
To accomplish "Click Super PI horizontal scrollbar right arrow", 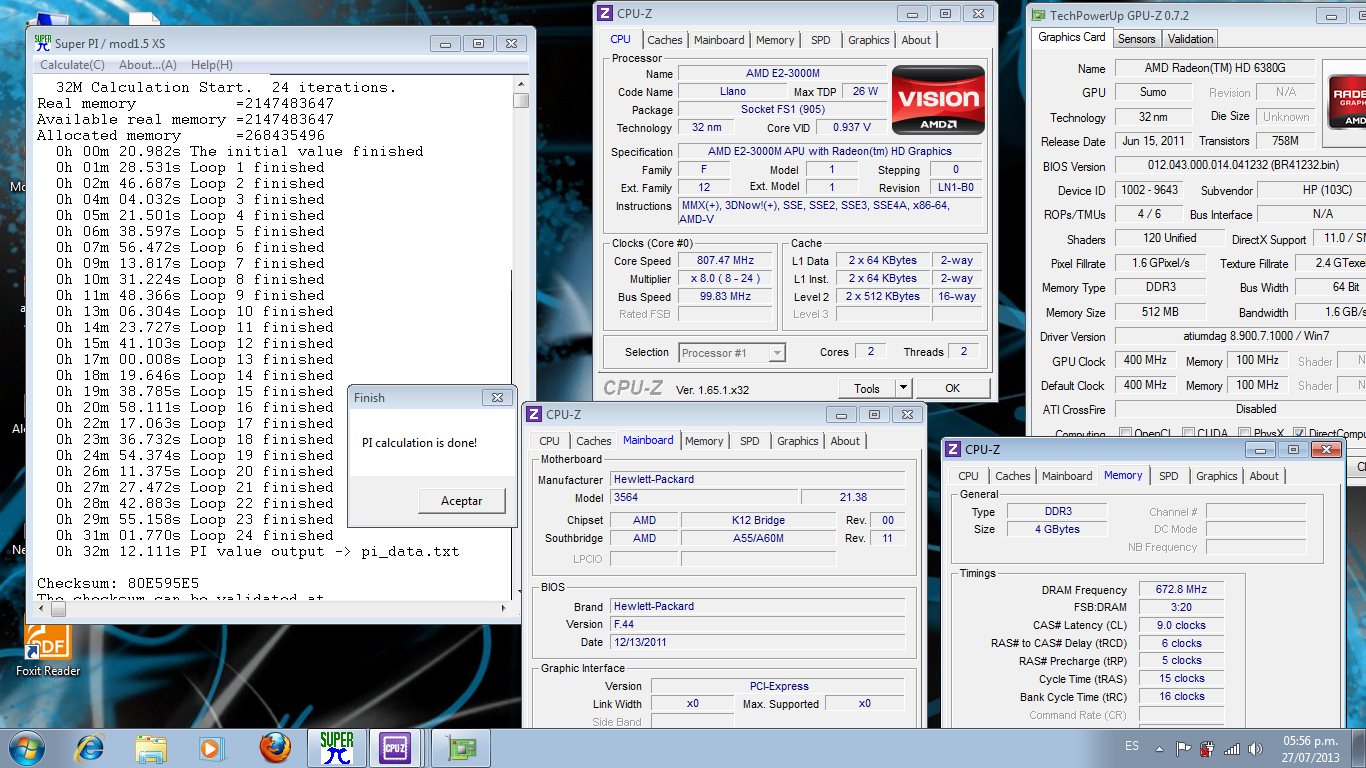I will coord(503,607).
